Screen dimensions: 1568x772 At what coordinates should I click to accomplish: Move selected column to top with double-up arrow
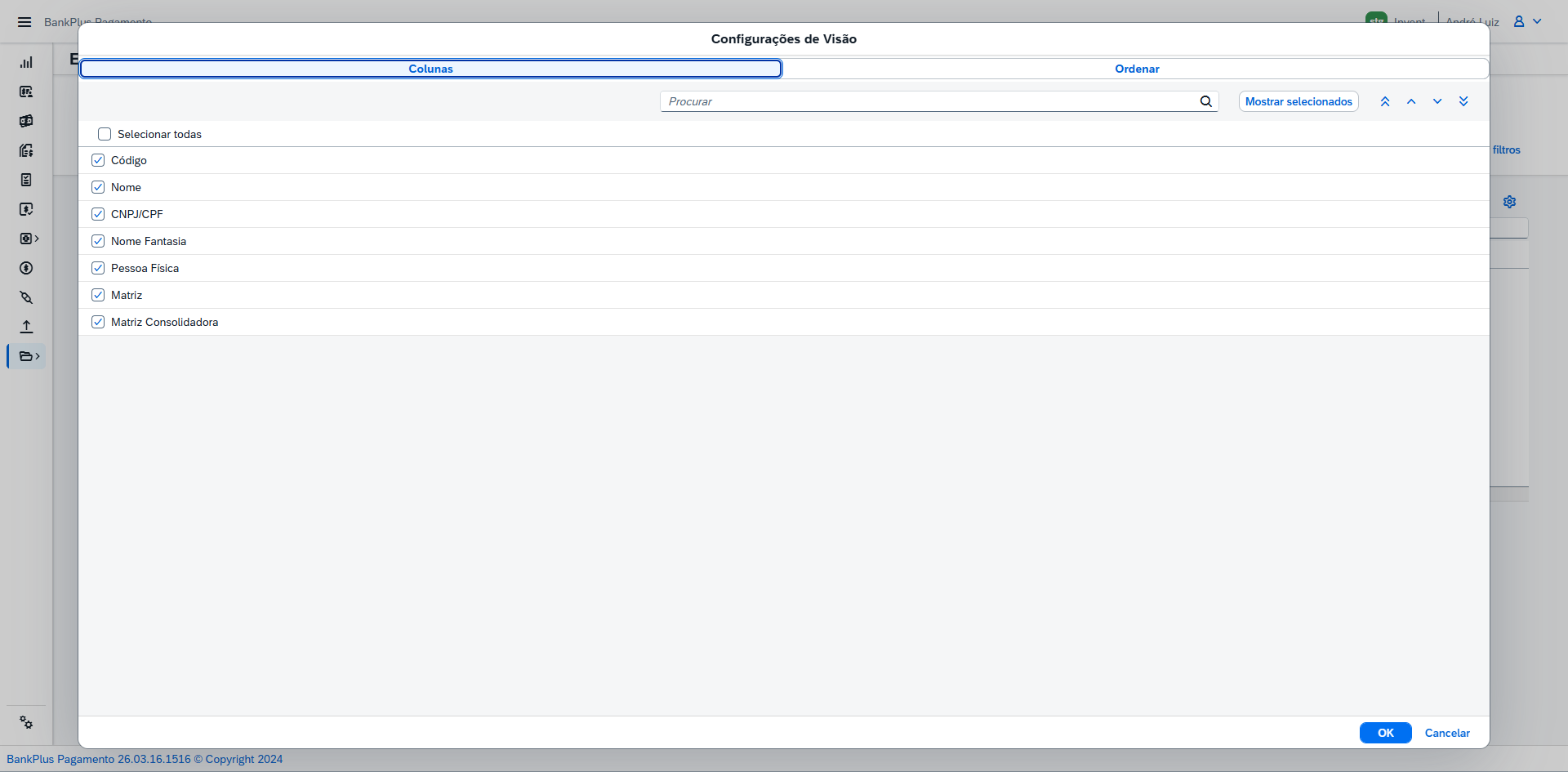point(1385,102)
